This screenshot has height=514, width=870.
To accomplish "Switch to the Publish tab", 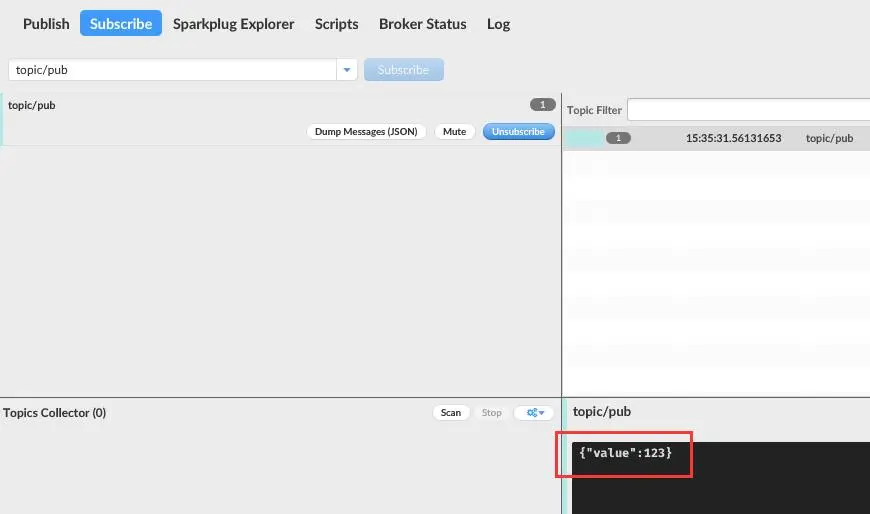I will click(46, 23).
